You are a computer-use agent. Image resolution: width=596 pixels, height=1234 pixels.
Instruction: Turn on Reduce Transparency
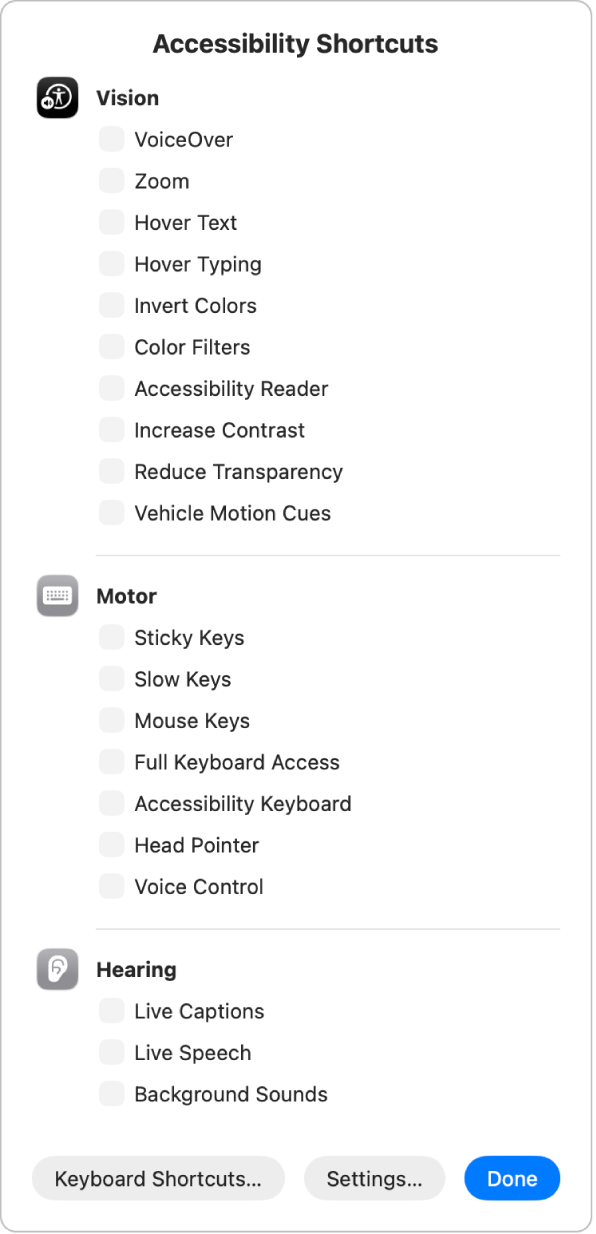click(x=111, y=471)
